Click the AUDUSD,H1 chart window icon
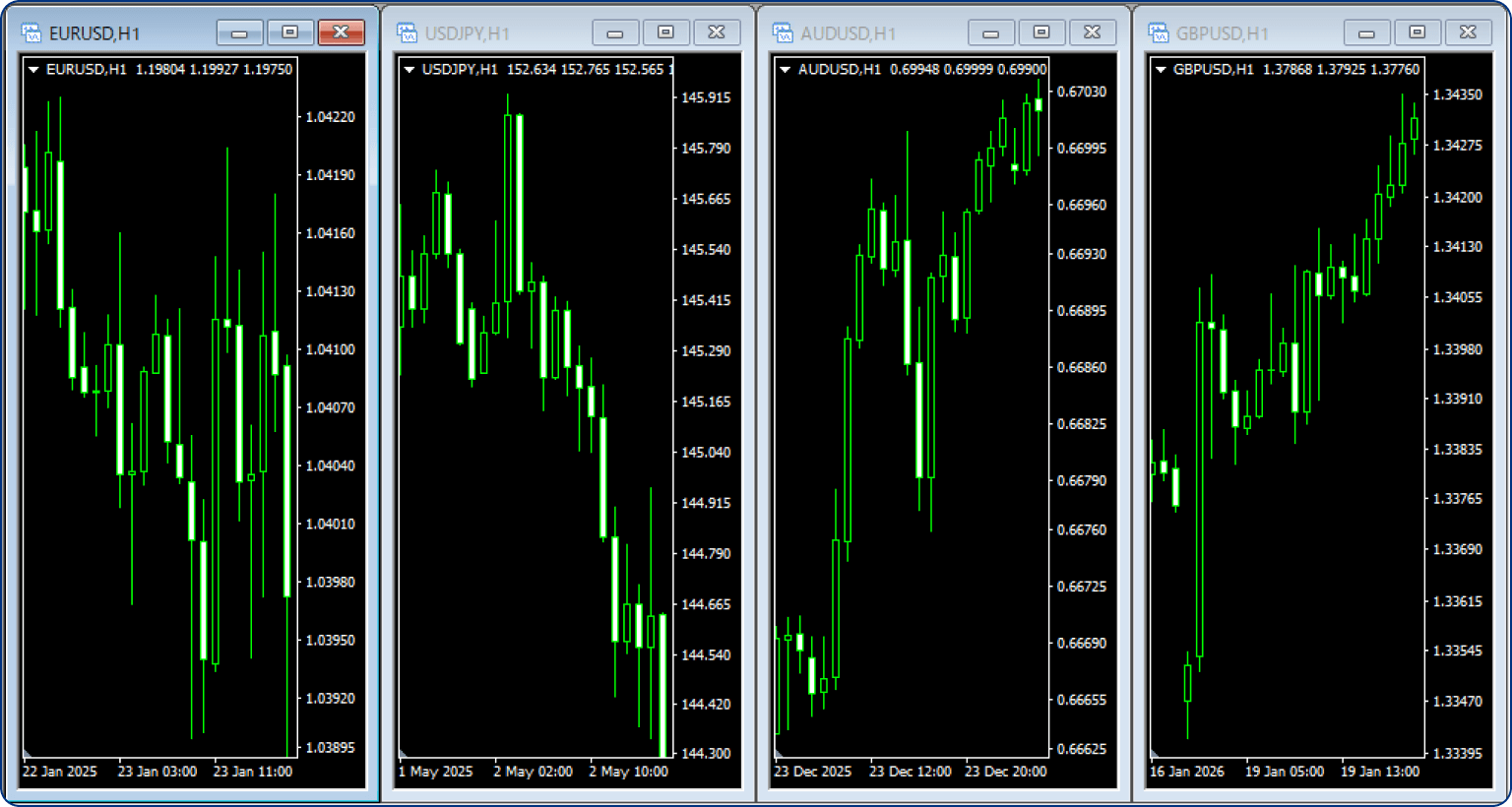1512x807 pixels. coord(783,33)
